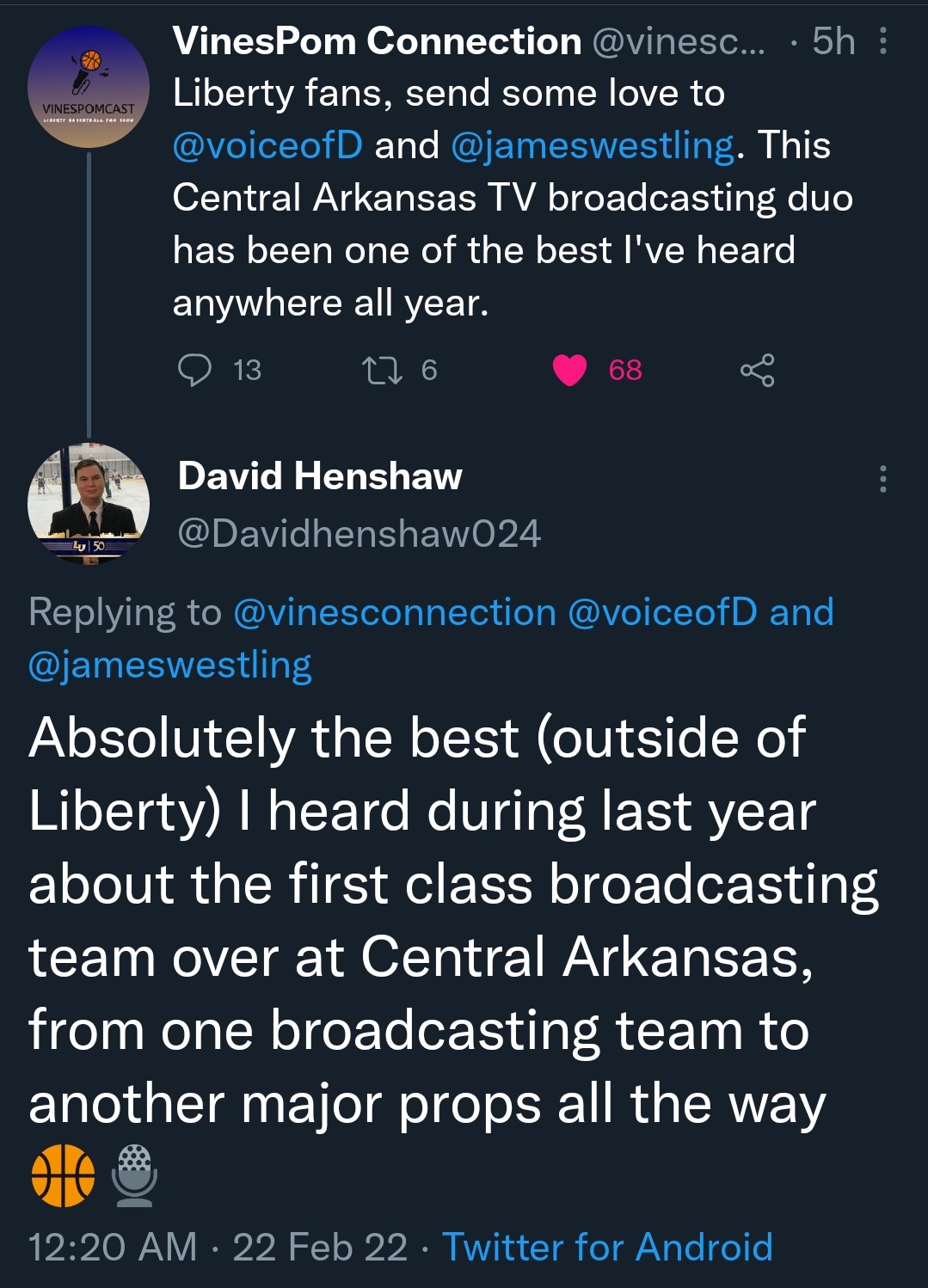Unlike the tweet via the pink heart
This screenshot has width=928, height=1288.
(569, 371)
